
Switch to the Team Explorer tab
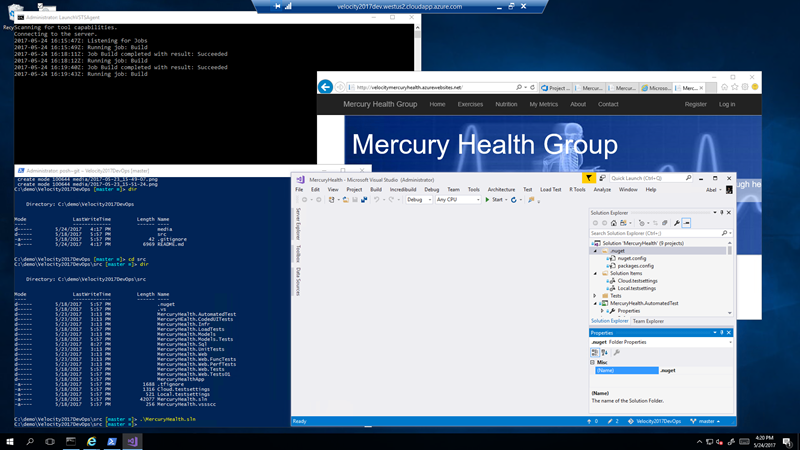click(648, 321)
